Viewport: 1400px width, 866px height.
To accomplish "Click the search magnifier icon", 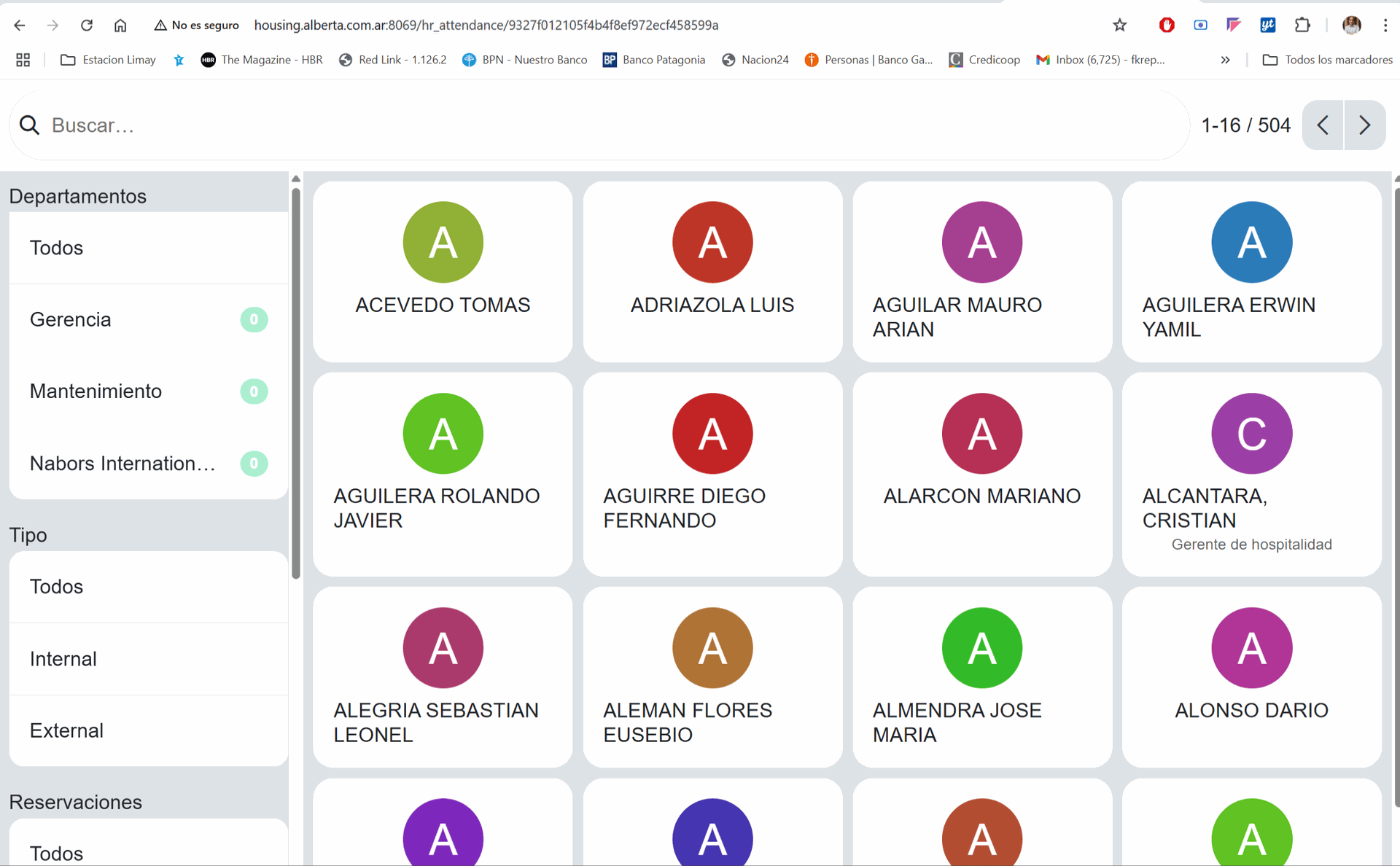I will 29,125.
